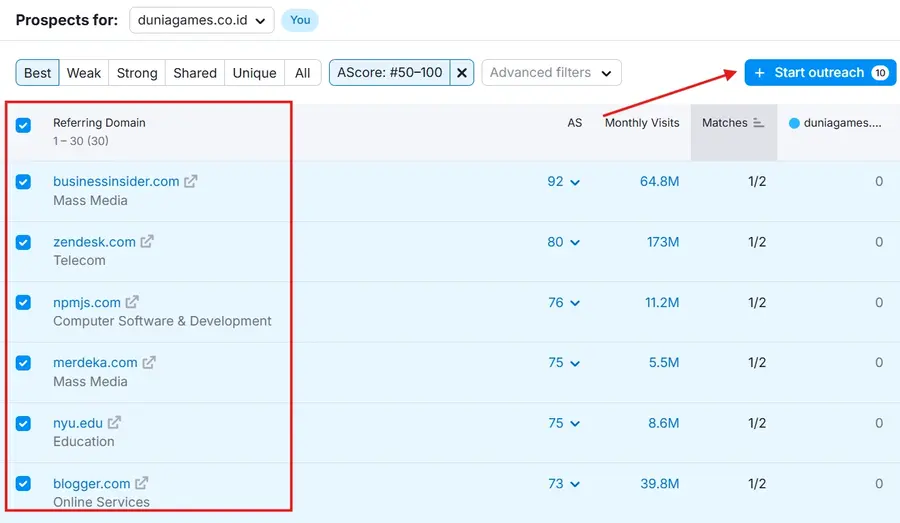Open blogger.com external link icon
The width and height of the screenshot is (900, 523).
(x=142, y=483)
